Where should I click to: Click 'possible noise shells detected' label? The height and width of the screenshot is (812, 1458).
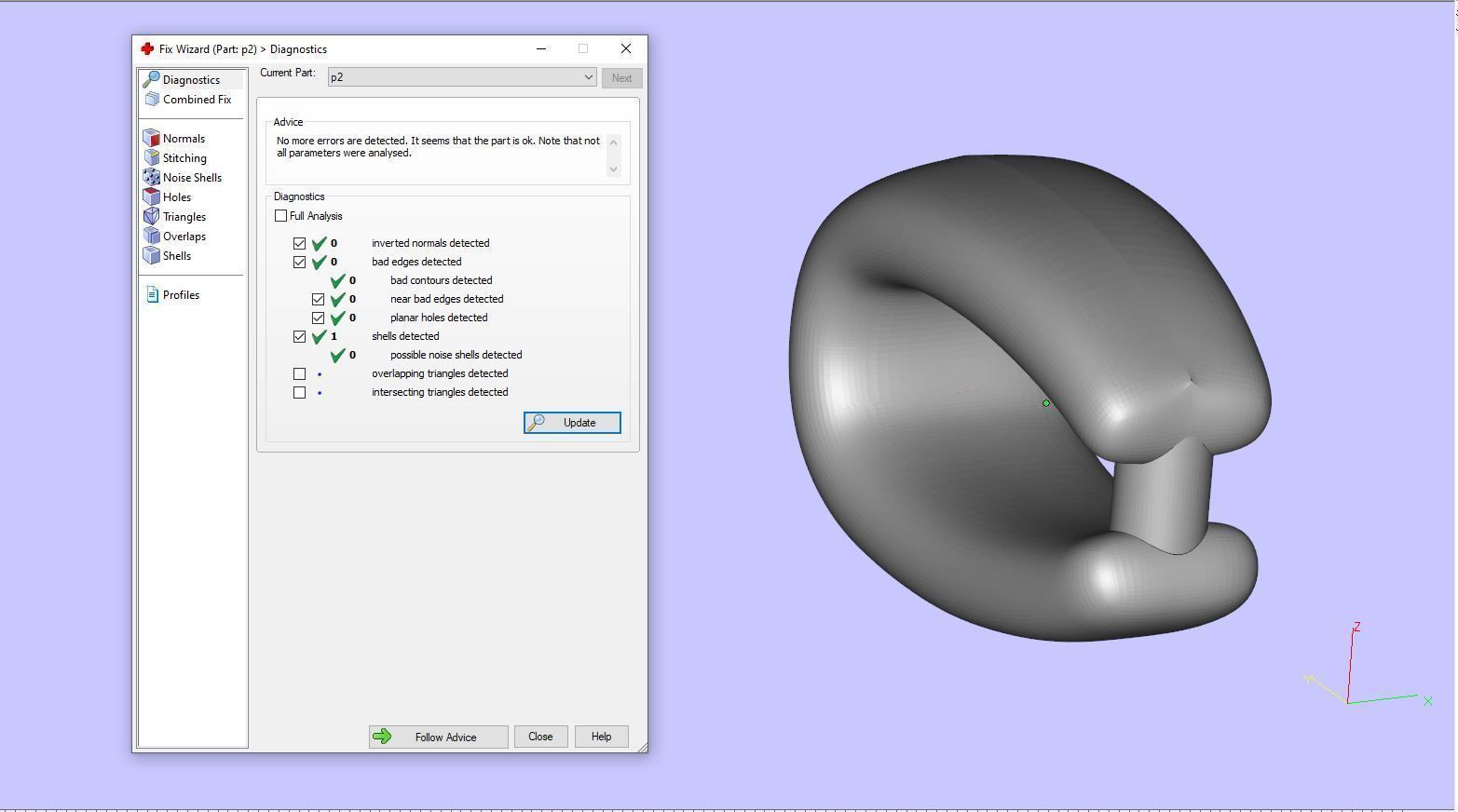tap(456, 356)
